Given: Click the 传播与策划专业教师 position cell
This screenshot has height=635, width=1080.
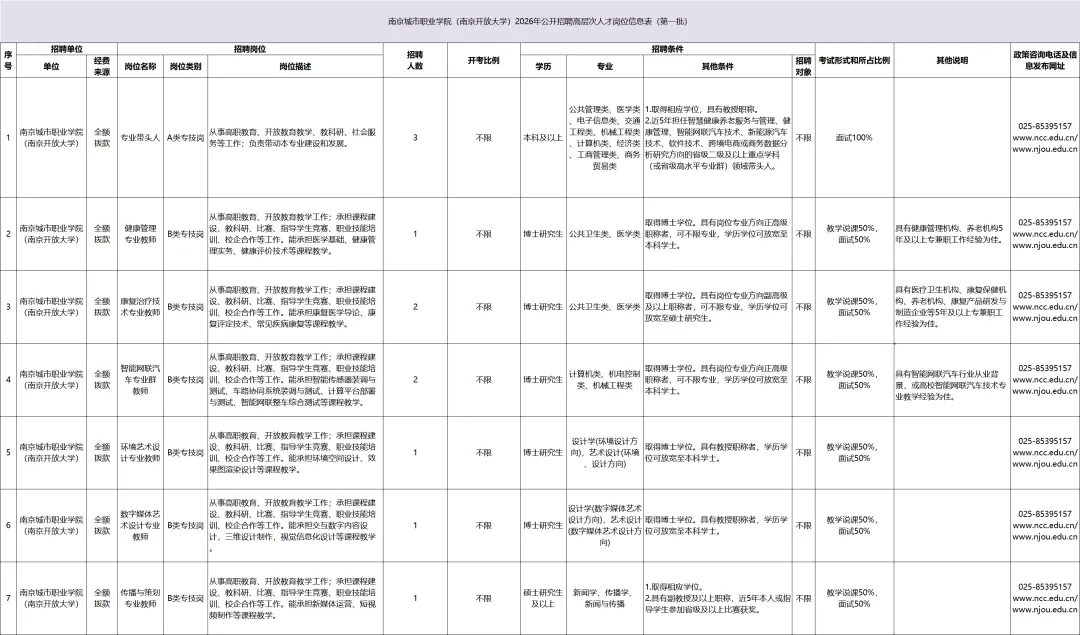Looking at the screenshot, I should click(x=141, y=598).
